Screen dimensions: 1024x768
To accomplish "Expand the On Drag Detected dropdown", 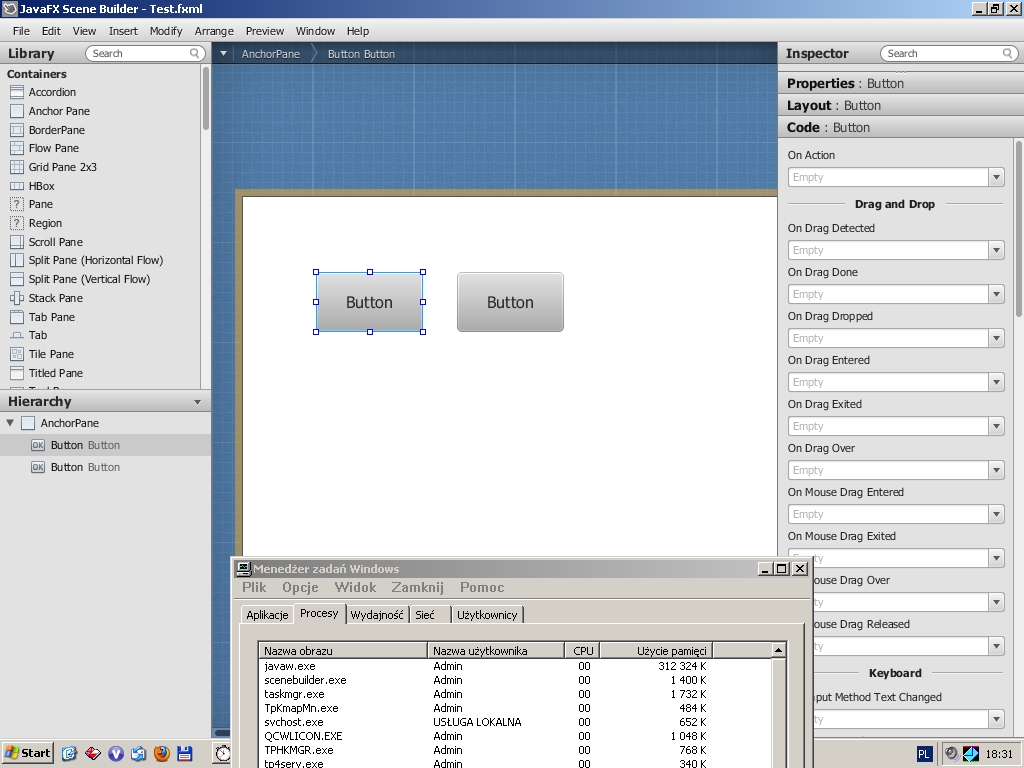I will coord(995,250).
